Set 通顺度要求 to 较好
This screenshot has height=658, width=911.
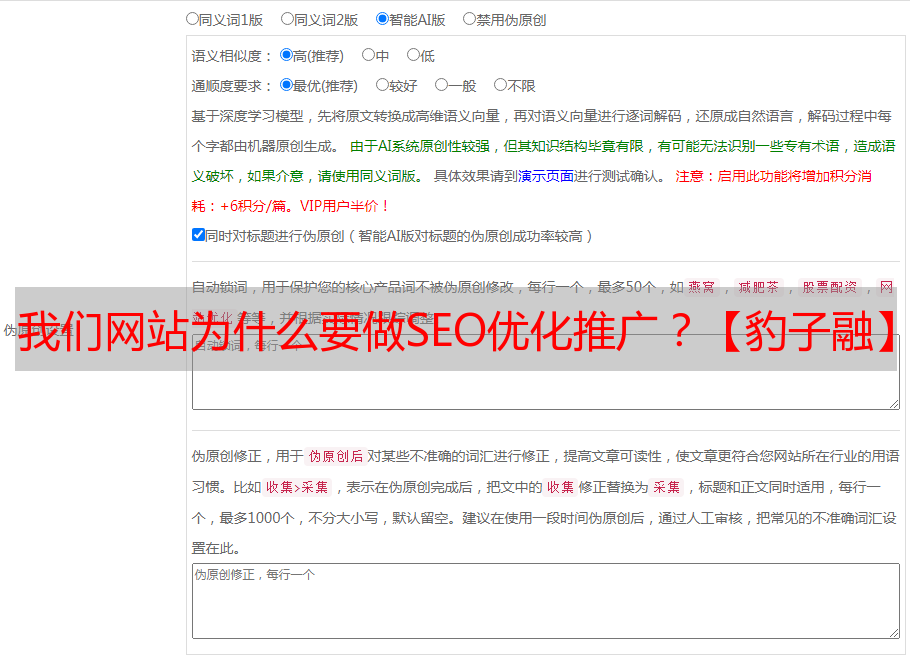382,85
